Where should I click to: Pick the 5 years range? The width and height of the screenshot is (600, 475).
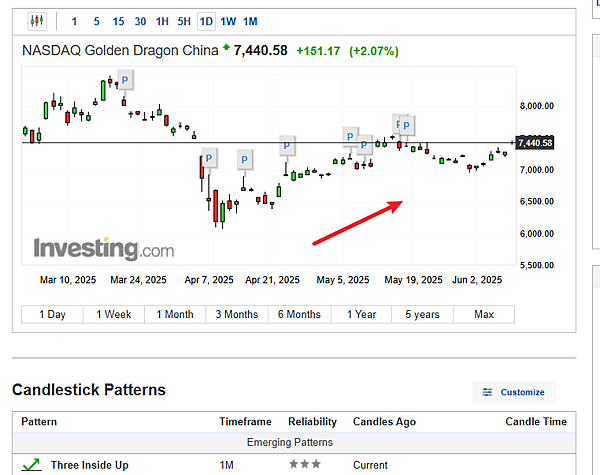coord(422,314)
